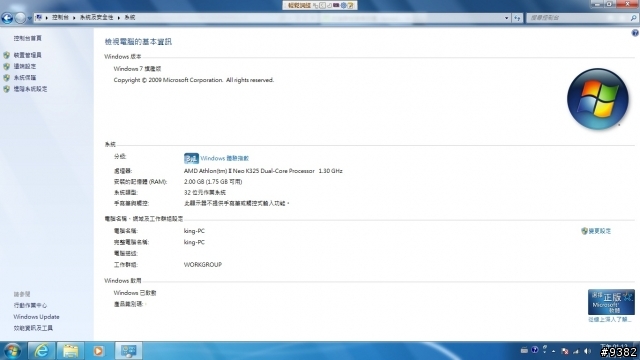Select 控制台 in the breadcrumb path
Screen dimensions: 640x360
point(60,18)
